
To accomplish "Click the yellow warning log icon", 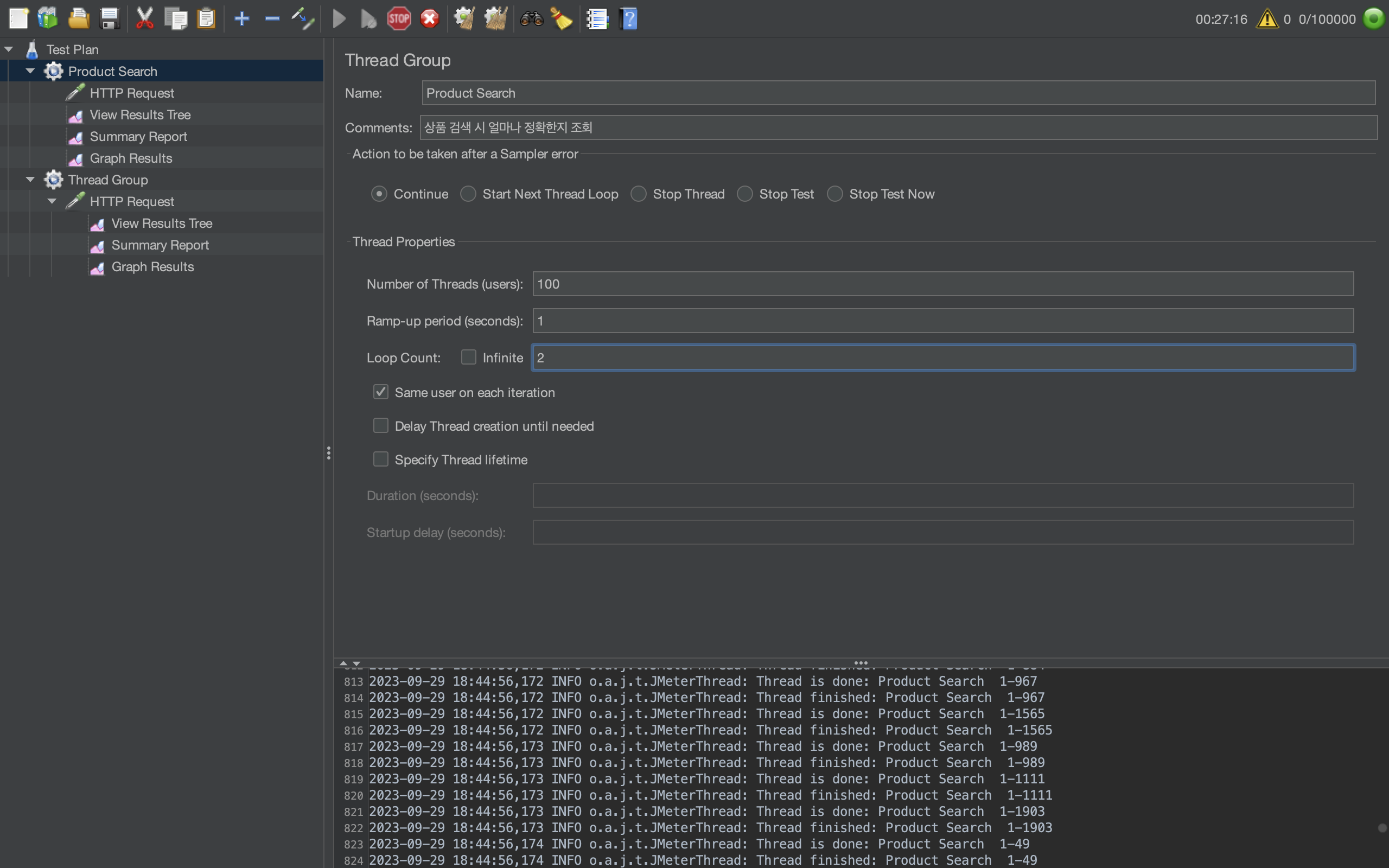I will (1267, 19).
